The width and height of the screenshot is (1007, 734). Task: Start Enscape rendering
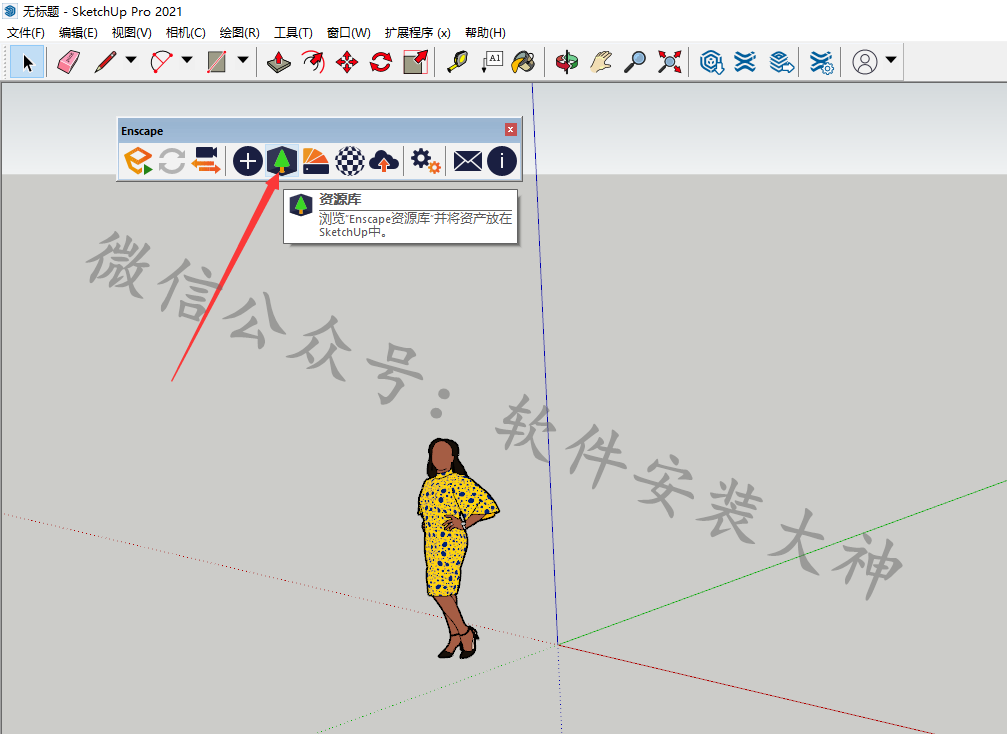pos(138,161)
